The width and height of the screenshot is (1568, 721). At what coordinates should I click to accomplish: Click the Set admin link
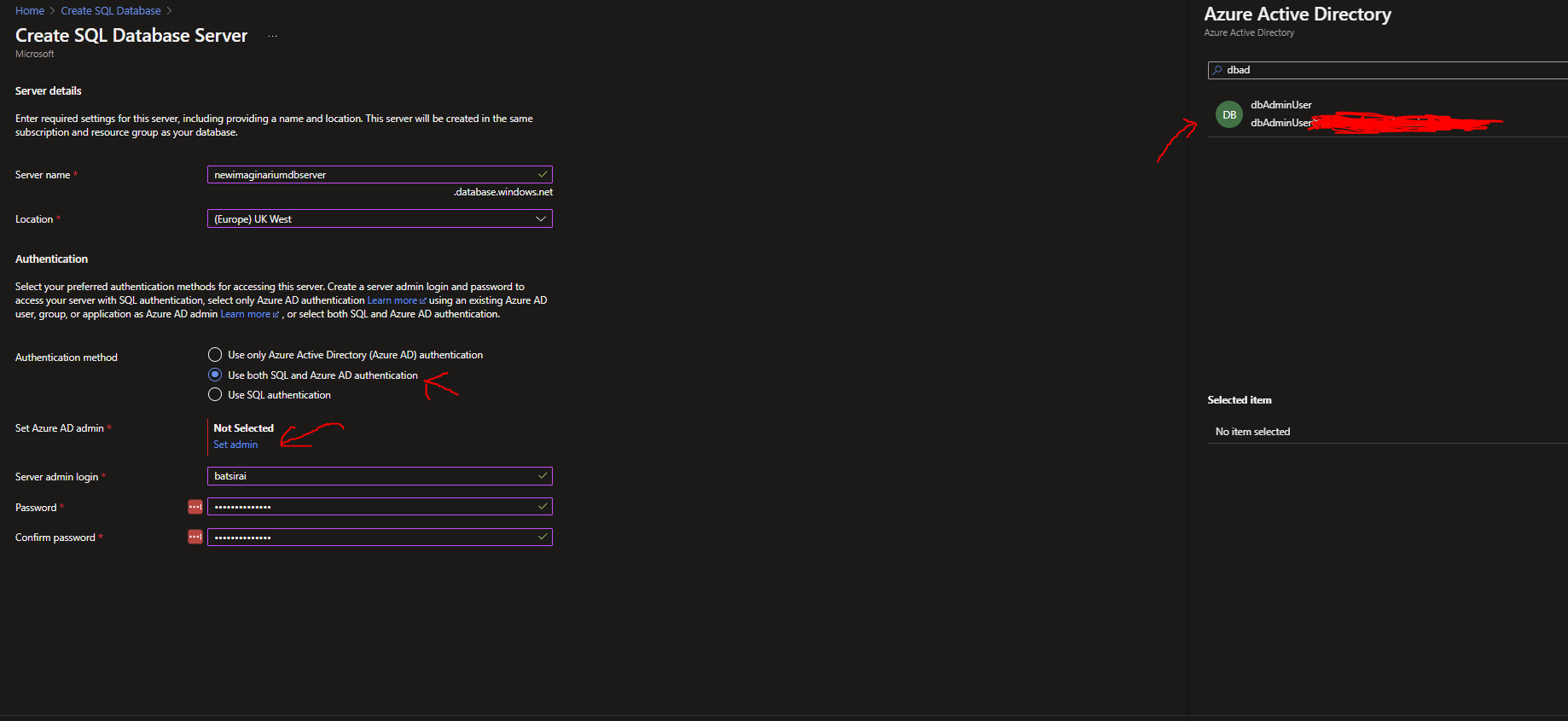(235, 445)
